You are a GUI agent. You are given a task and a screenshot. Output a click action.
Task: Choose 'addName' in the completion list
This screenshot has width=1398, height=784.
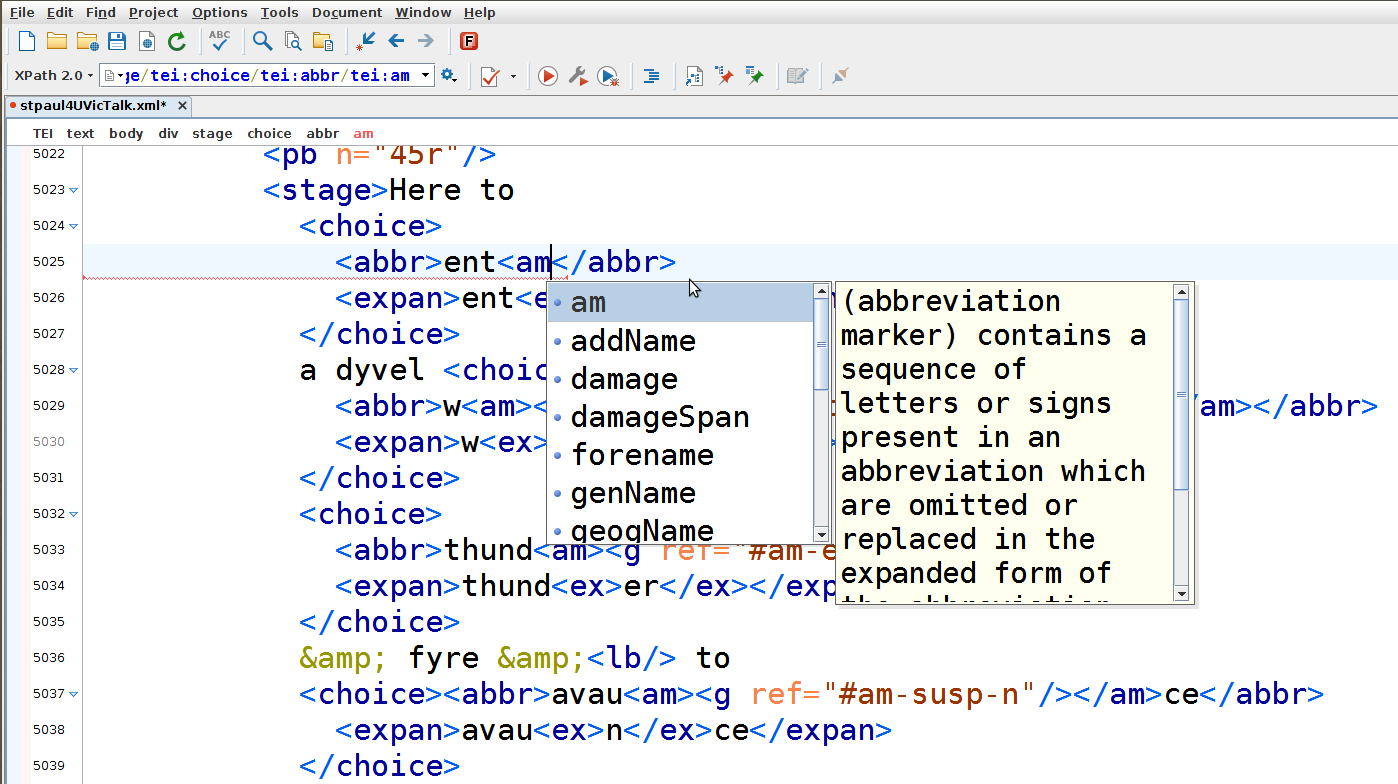680,341
